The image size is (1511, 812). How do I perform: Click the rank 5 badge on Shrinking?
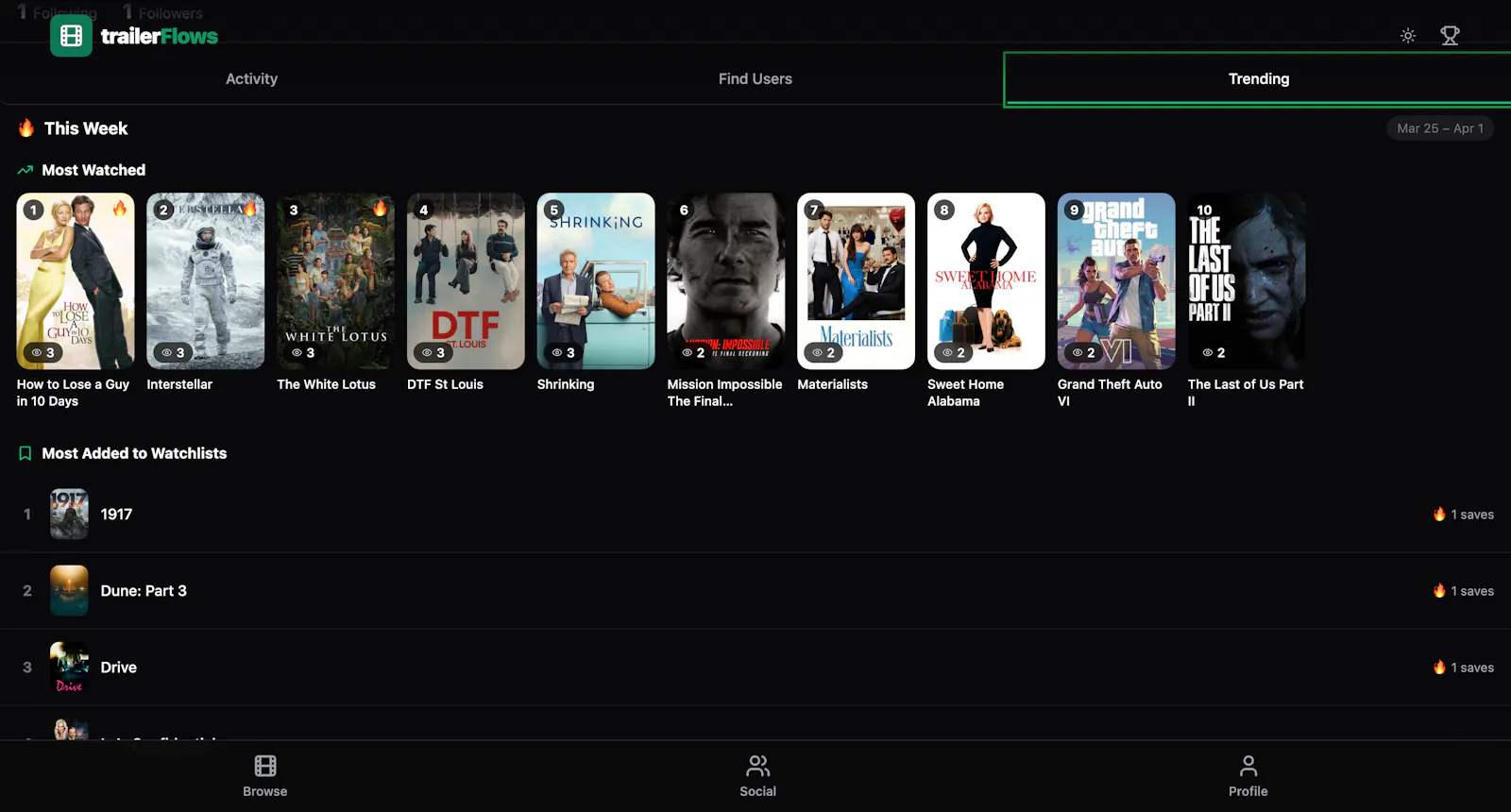coord(554,210)
